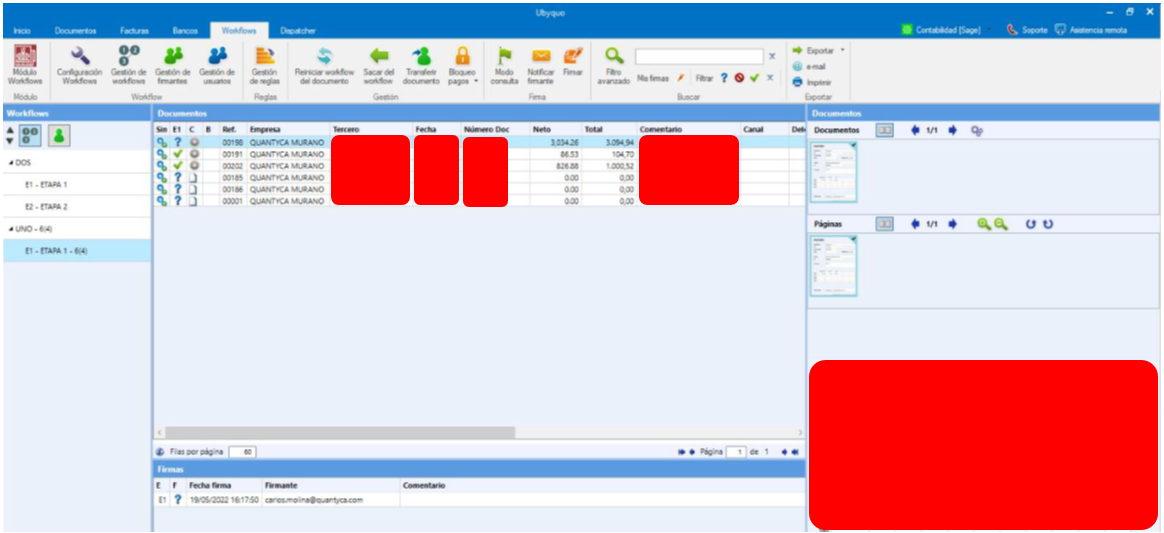Zoom in on the page preview
The height and width of the screenshot is (533, 1164).
coord(984,223)
